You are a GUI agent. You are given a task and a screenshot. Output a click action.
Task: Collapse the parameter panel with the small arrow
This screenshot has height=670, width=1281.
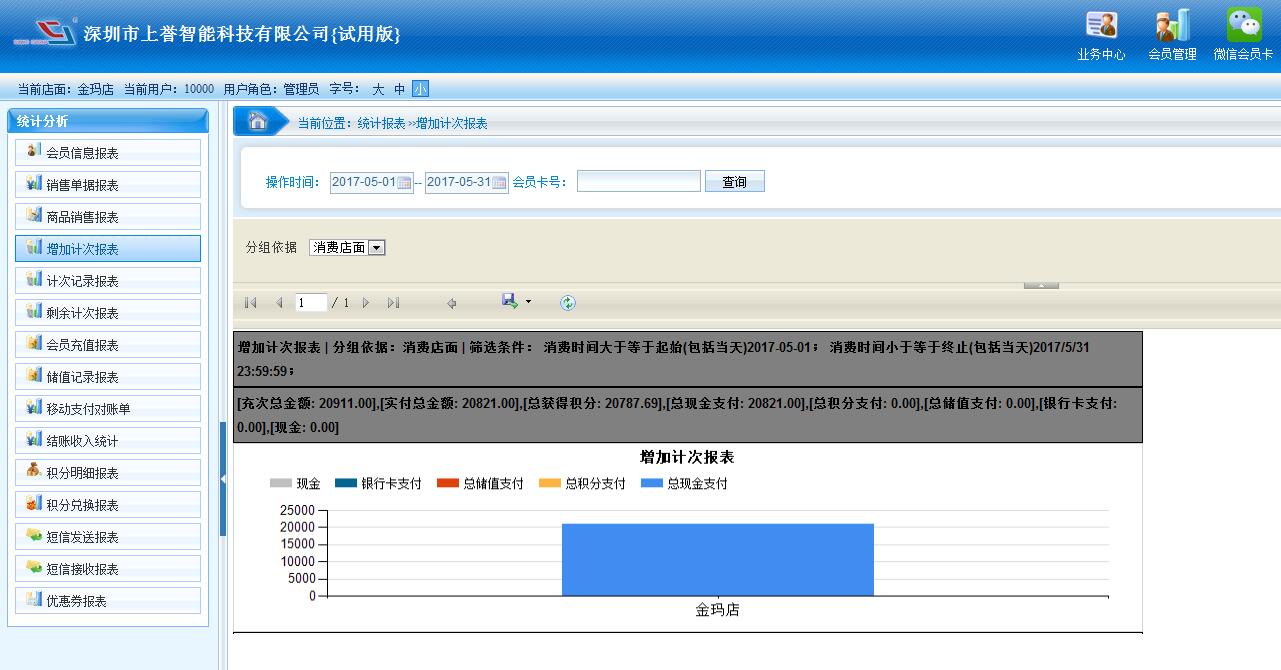1041,286
